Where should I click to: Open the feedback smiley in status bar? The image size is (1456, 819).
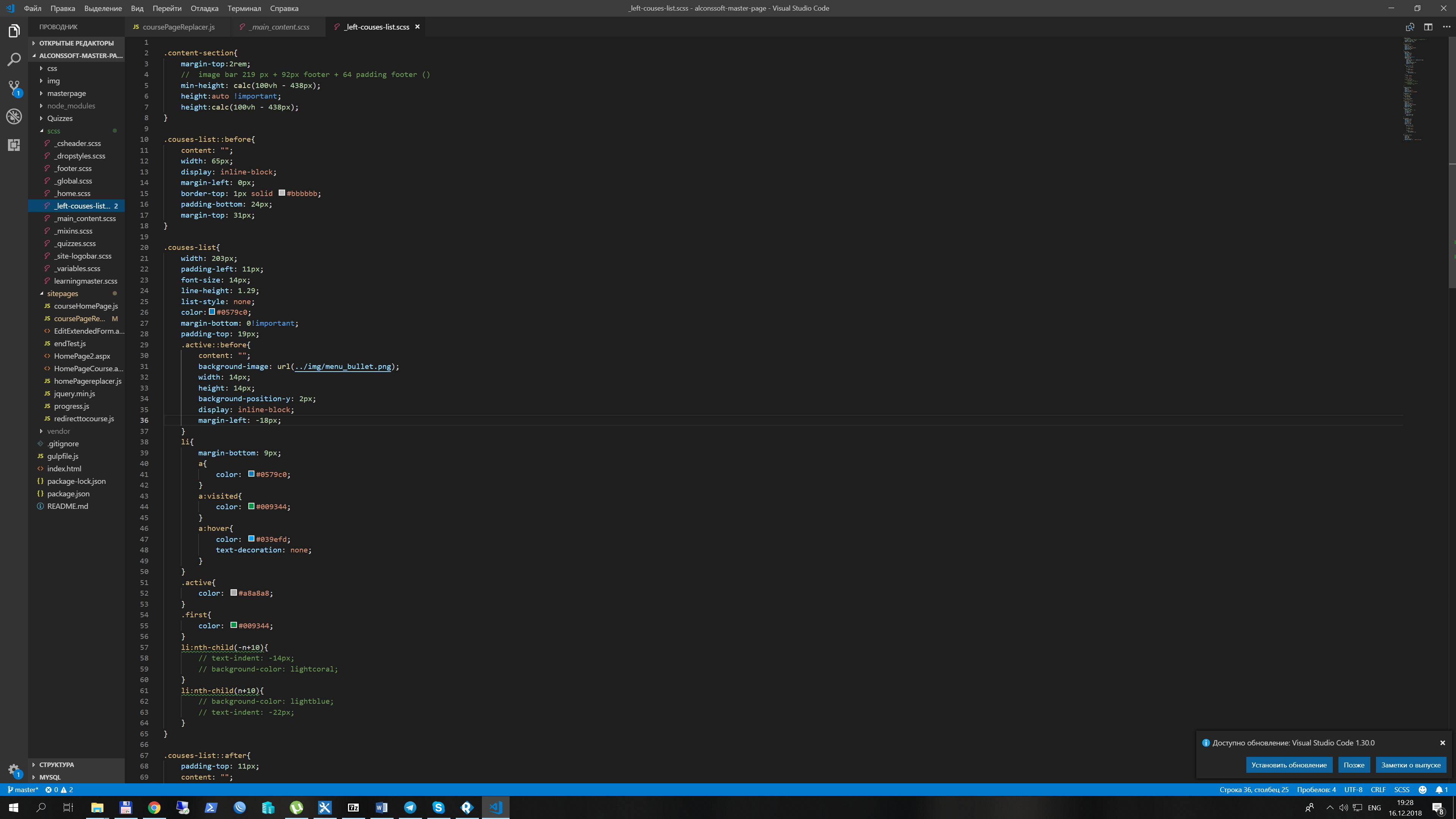point(1423,789)
